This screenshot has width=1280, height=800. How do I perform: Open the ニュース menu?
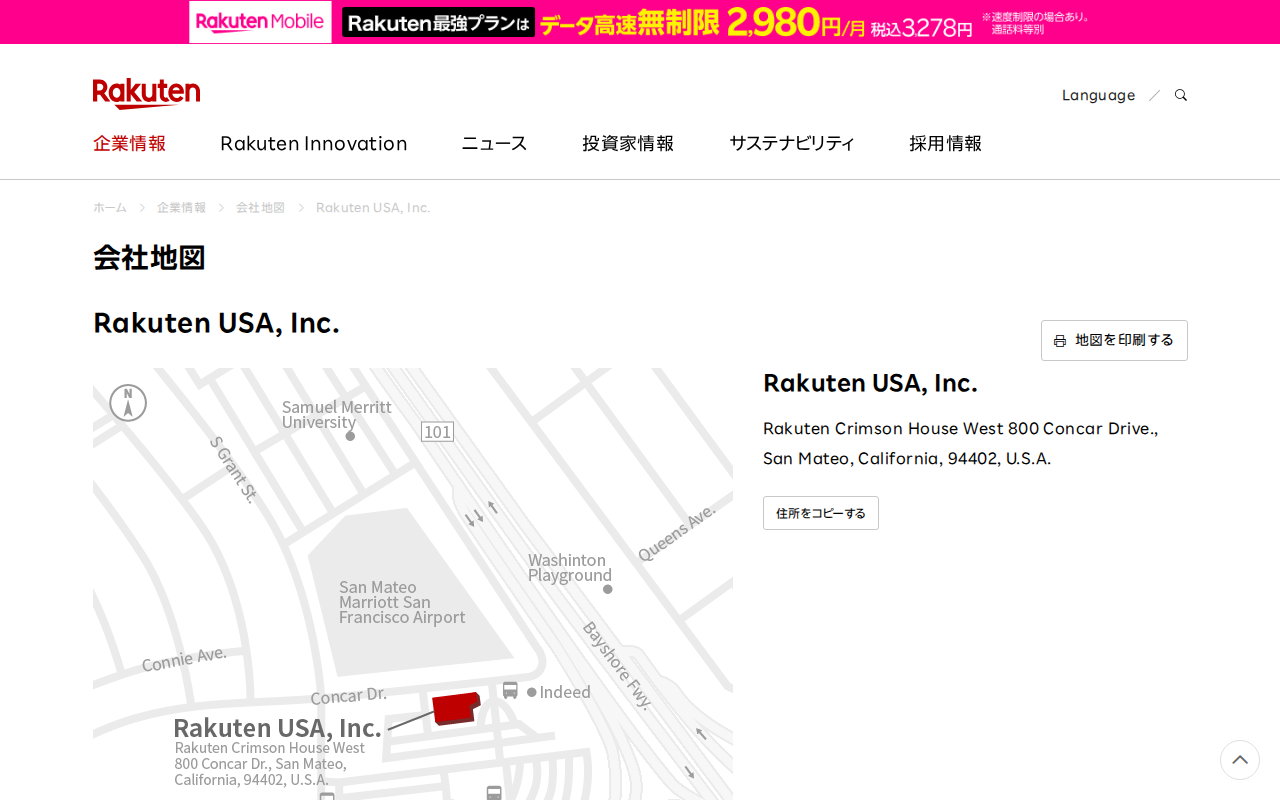494,143
